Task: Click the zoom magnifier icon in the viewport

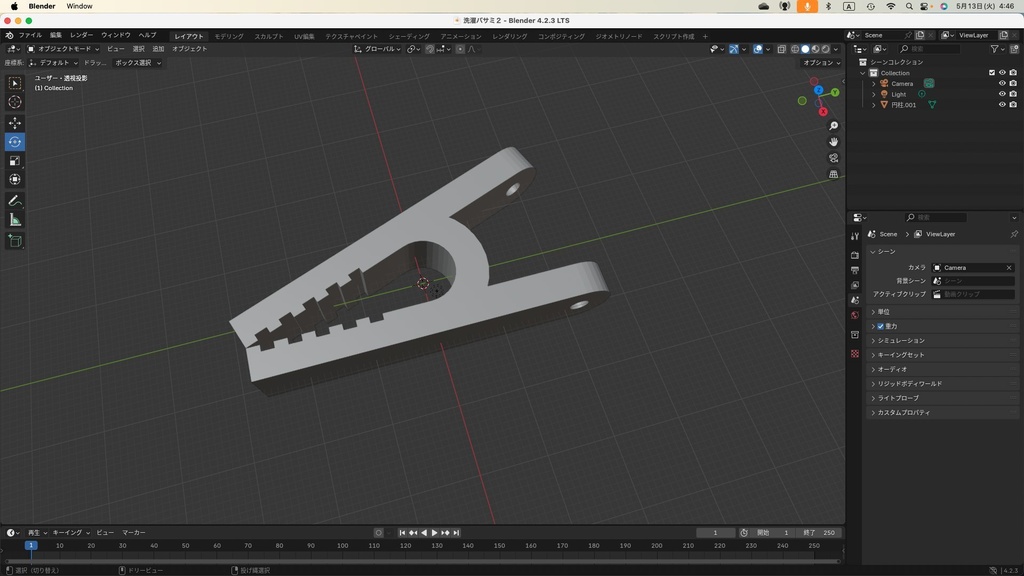Action: tap(834, 126)
